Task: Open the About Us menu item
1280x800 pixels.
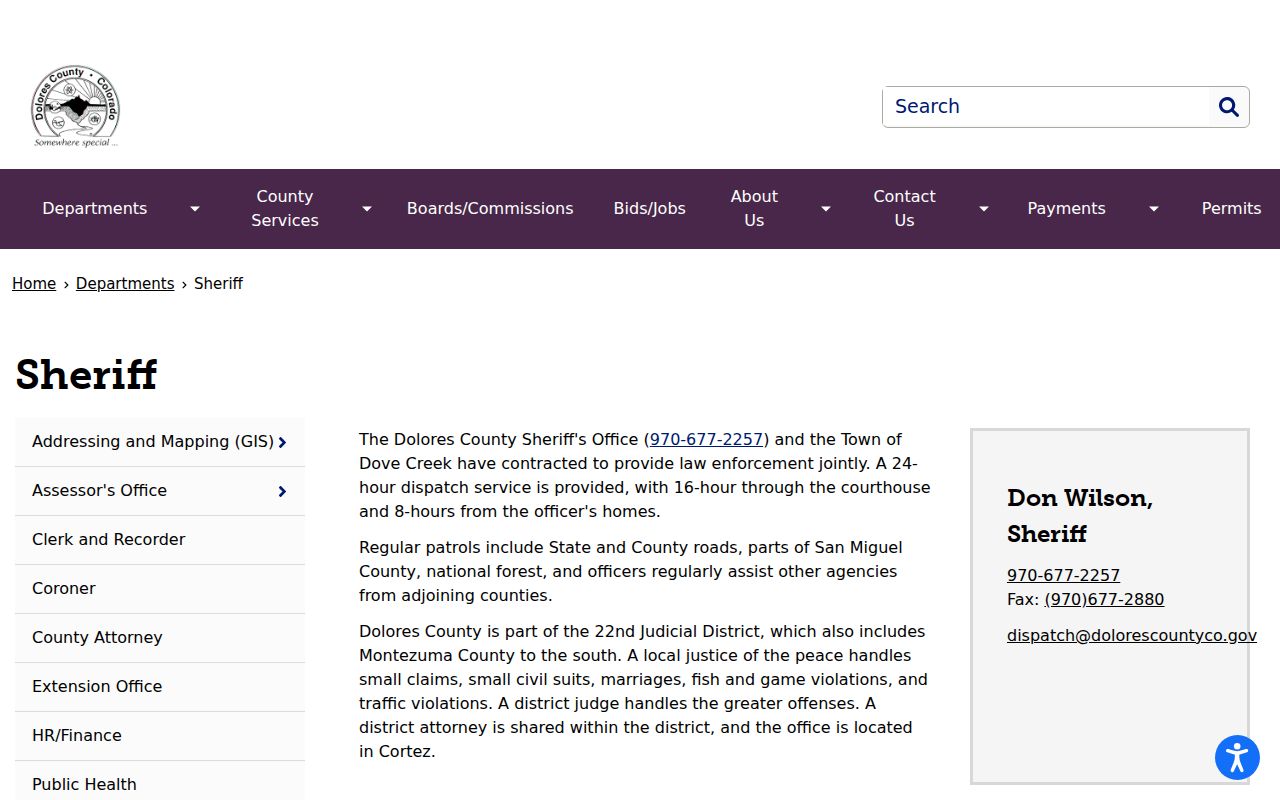Action: 754,209
